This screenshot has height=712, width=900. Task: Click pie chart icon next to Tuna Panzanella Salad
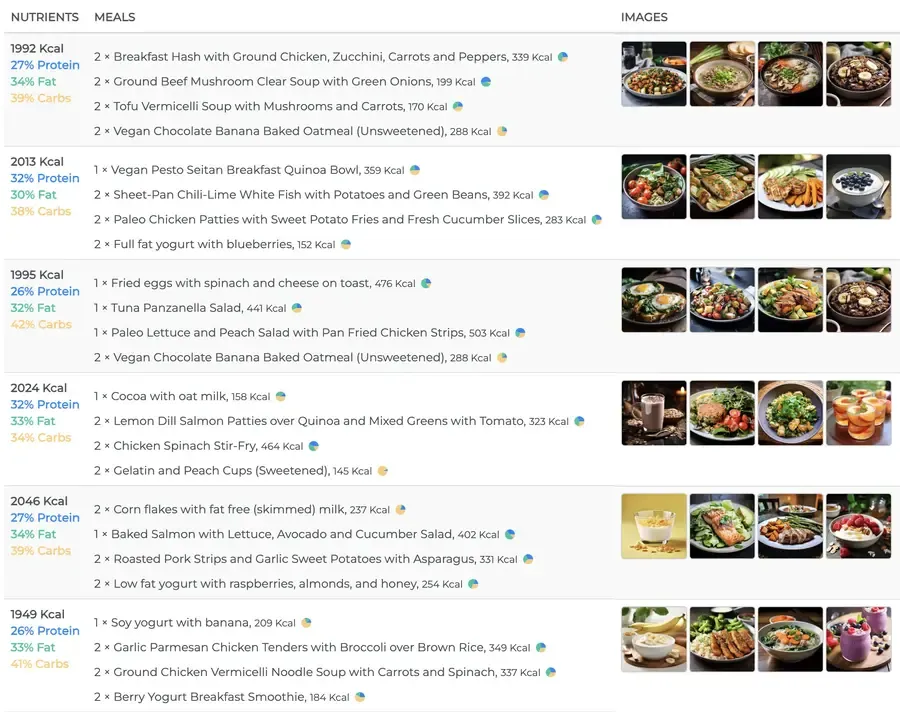(x=297, y=308)
